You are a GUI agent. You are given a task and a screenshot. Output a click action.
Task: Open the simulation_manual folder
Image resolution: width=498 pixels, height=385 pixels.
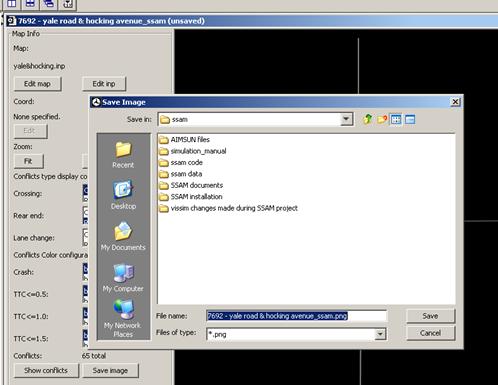point(193,151)
